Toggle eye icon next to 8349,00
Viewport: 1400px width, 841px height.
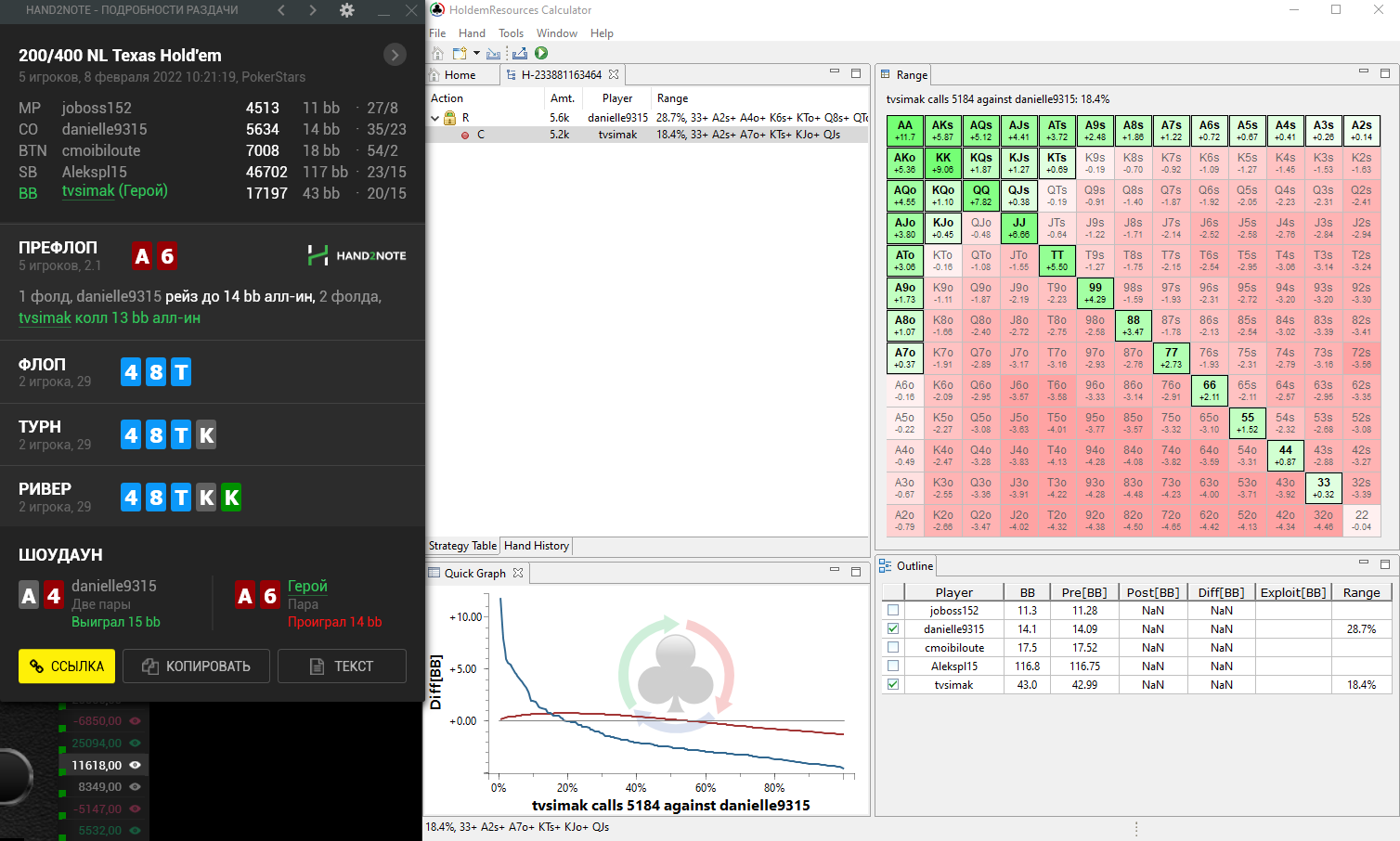136,786
